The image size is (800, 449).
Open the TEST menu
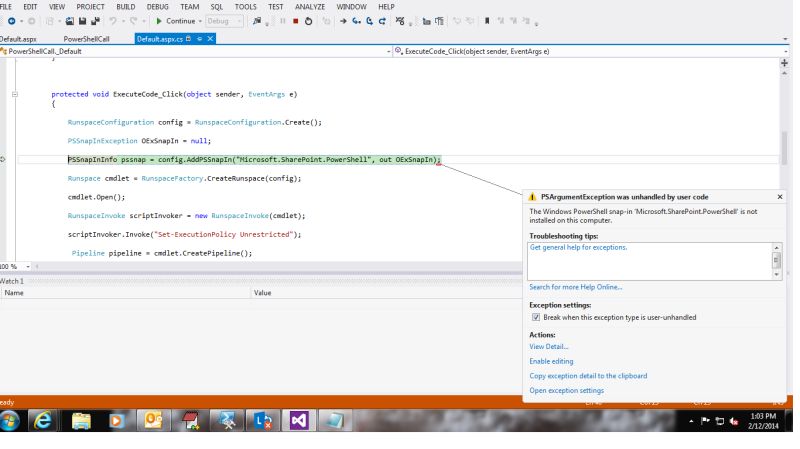tap(276, 7)
